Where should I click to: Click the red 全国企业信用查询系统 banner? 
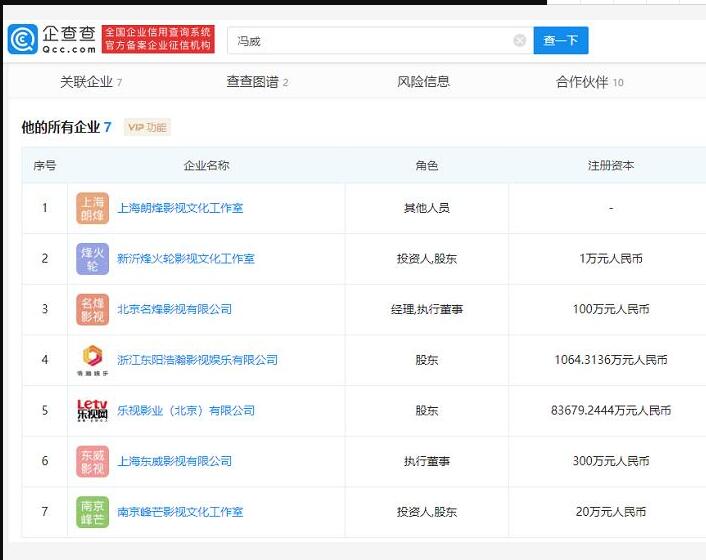[x=158, y=39]
